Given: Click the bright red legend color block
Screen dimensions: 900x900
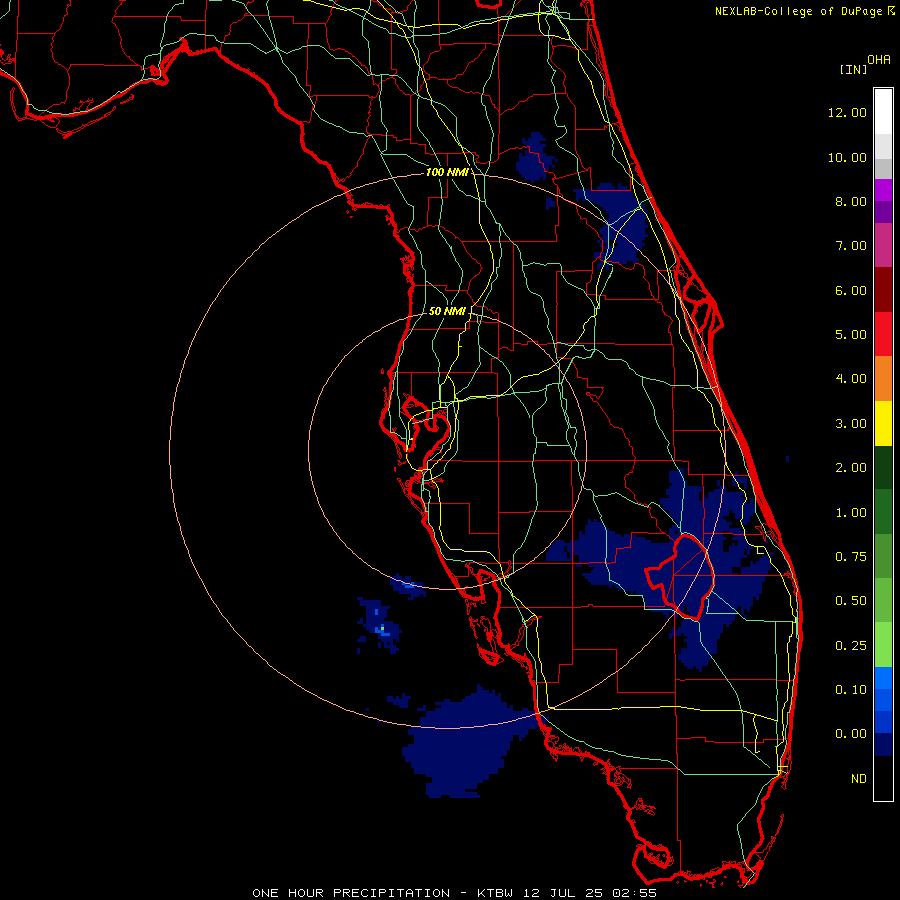Looking at the screenshot, I should tap(883, 334).
